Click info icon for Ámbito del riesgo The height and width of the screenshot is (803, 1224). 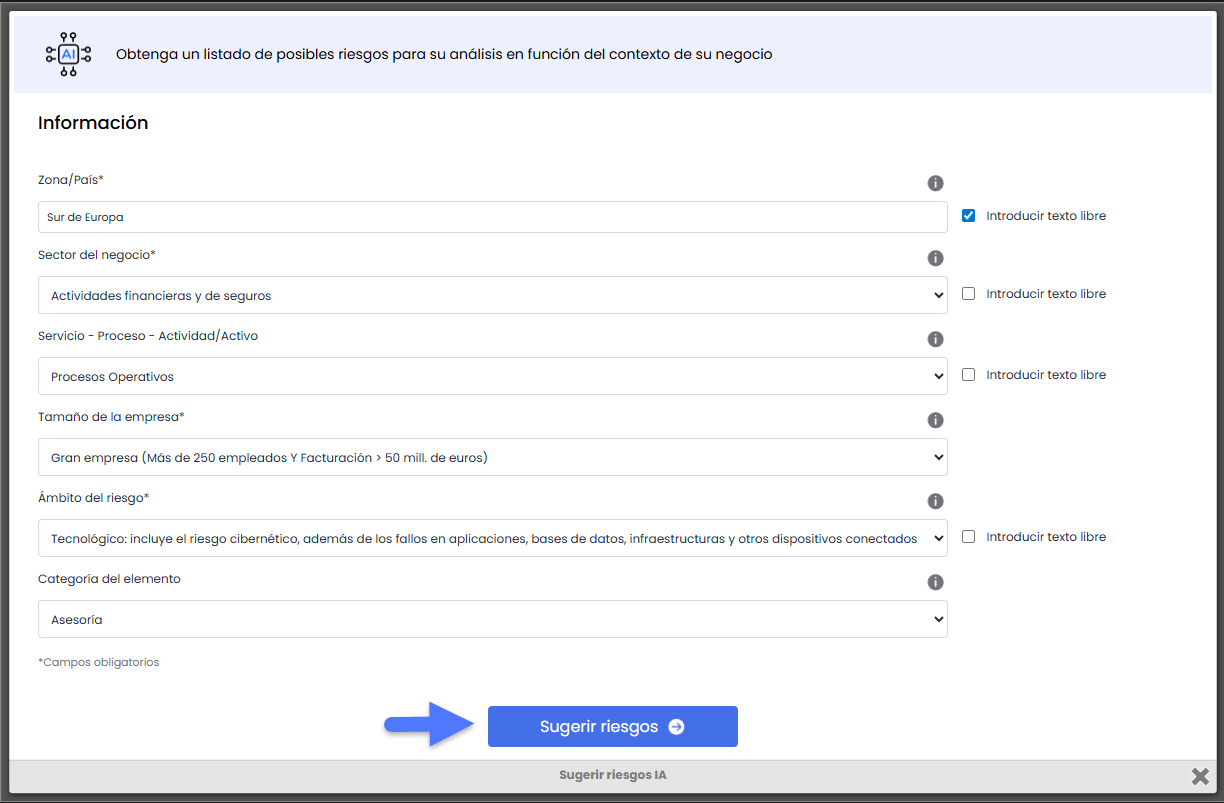[935, 501]
